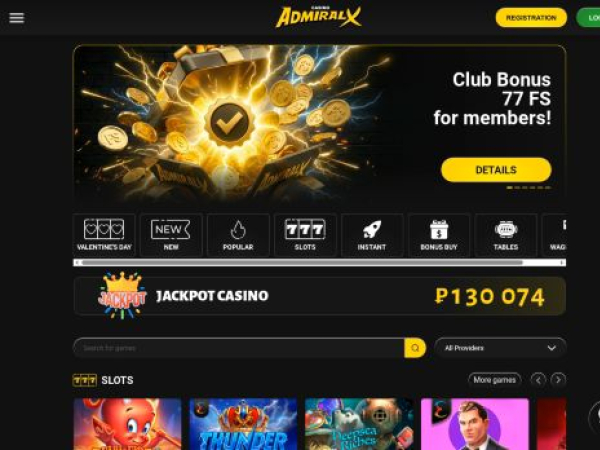Go to previous slots with left arrow
Screen dimensions: 600x450
click(x=538, y=380)
